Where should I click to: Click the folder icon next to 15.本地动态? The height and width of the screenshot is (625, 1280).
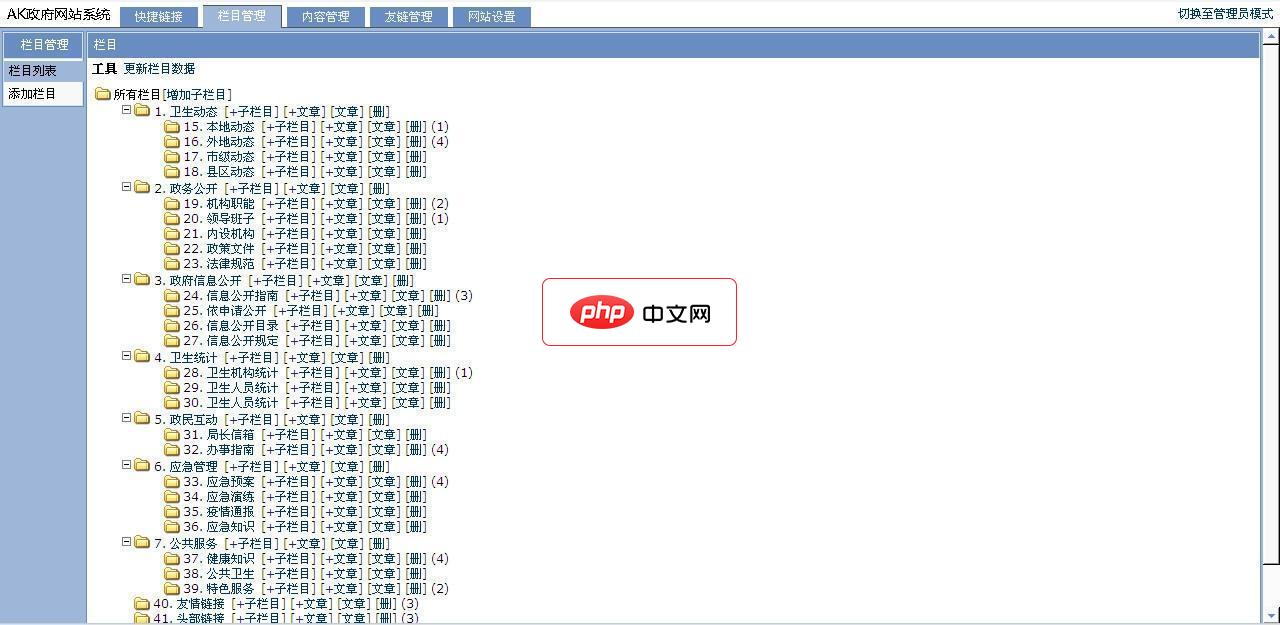click(x=172, y=126)
